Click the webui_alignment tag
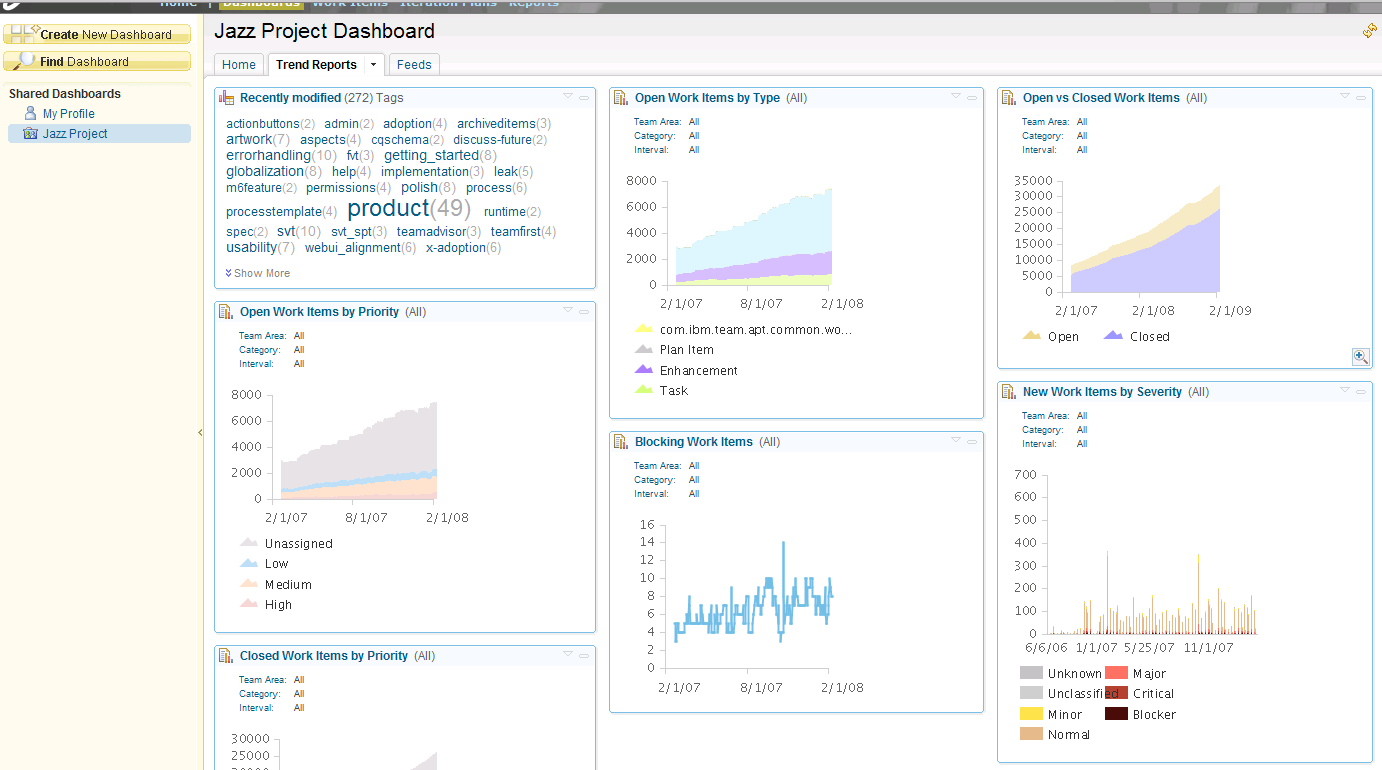 pos(352,248)
